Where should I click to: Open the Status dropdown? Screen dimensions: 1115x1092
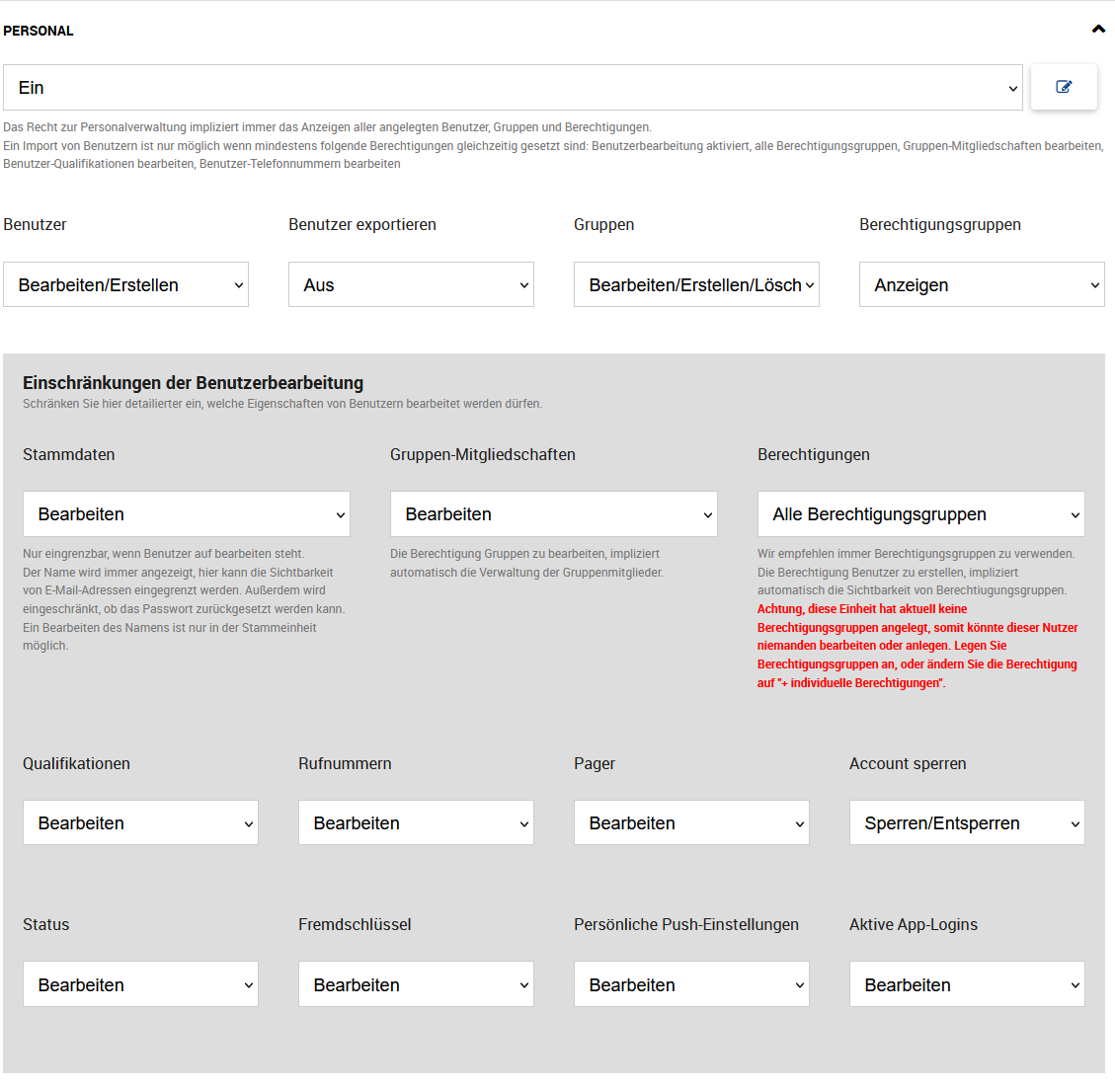click(140, 984)
